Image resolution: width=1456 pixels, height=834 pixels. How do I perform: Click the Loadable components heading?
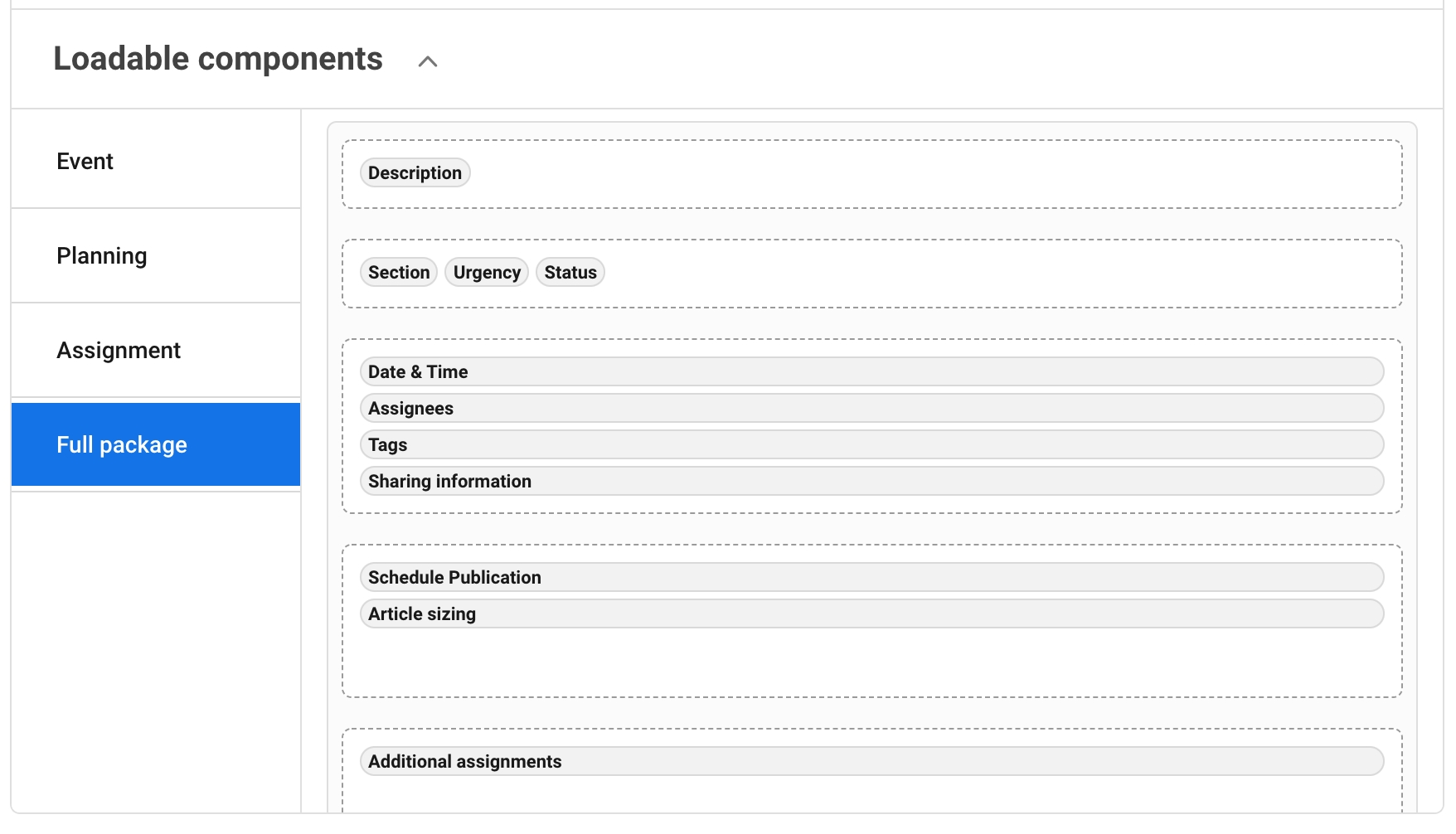pyautogui.click(x=218, y=59)
